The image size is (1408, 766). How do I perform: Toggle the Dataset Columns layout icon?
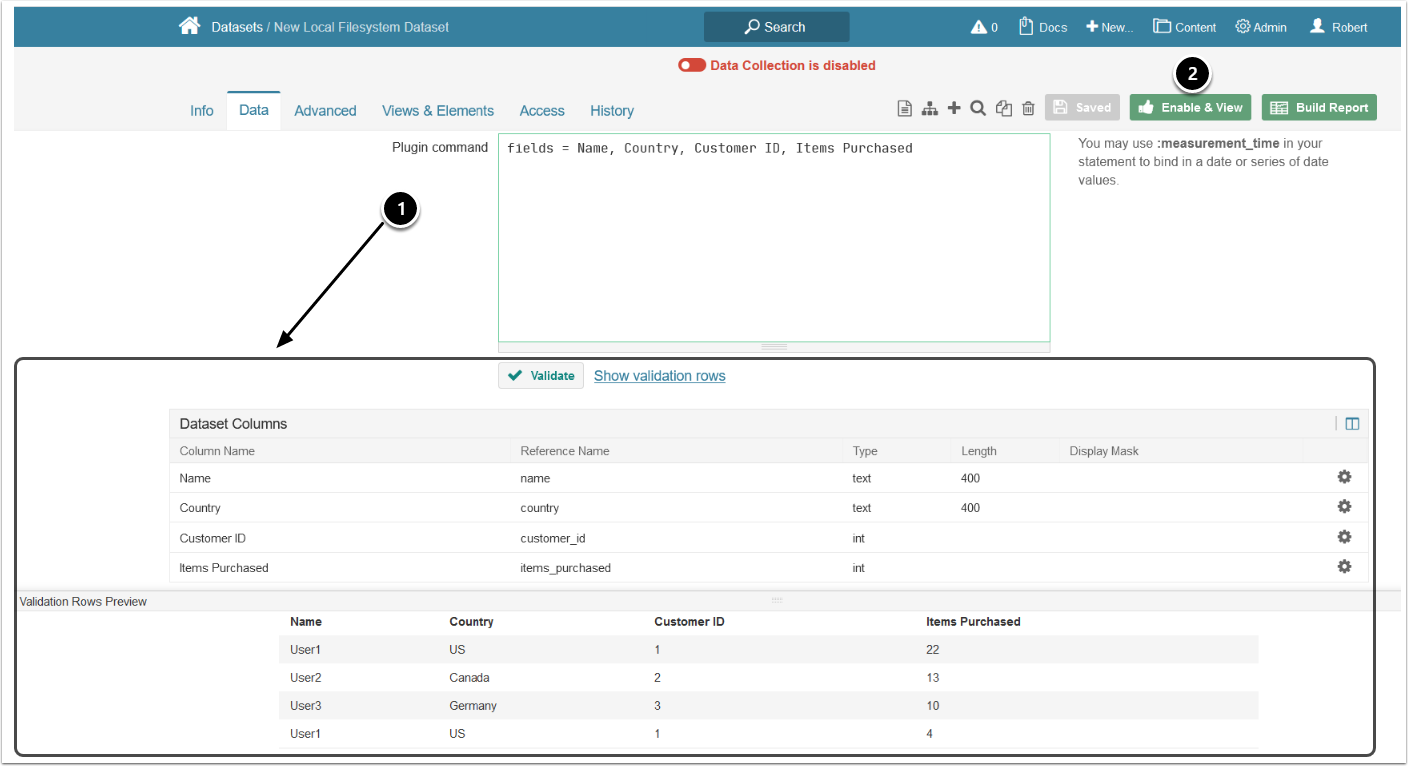click(x=1352, y=424)
